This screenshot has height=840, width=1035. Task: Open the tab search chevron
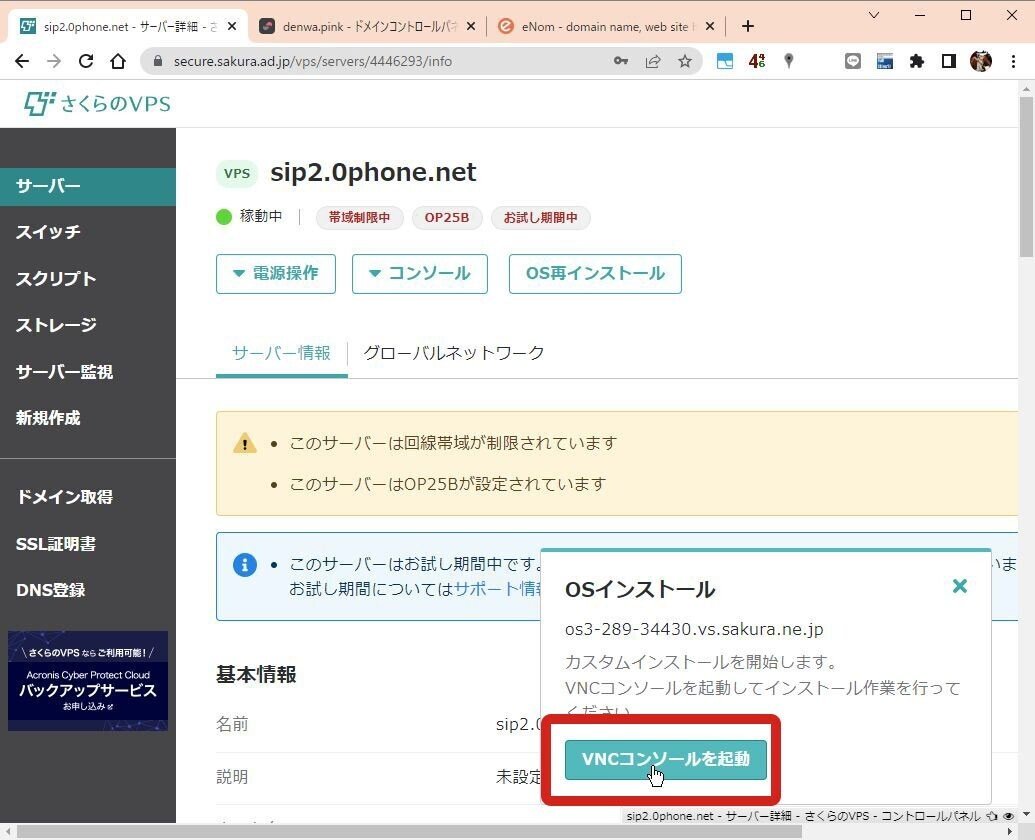click(874, 15)
